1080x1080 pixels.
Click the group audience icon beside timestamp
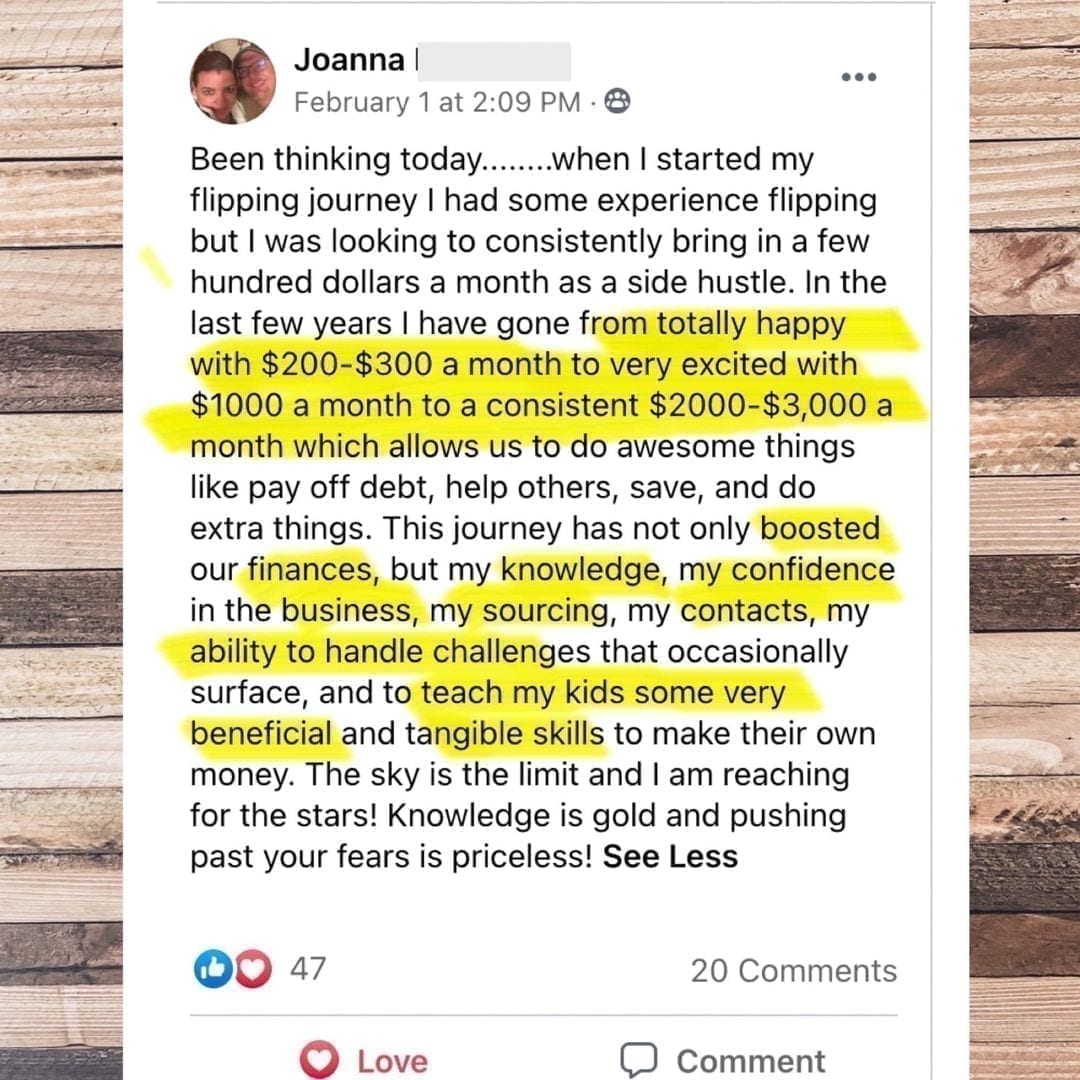pyautogui.click(x=617, y=101)
